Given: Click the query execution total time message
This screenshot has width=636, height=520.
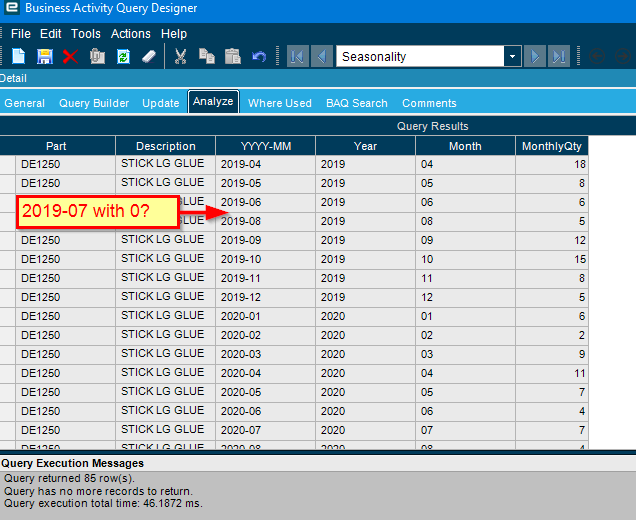Looking at the screenshot, I should [103, 503].
